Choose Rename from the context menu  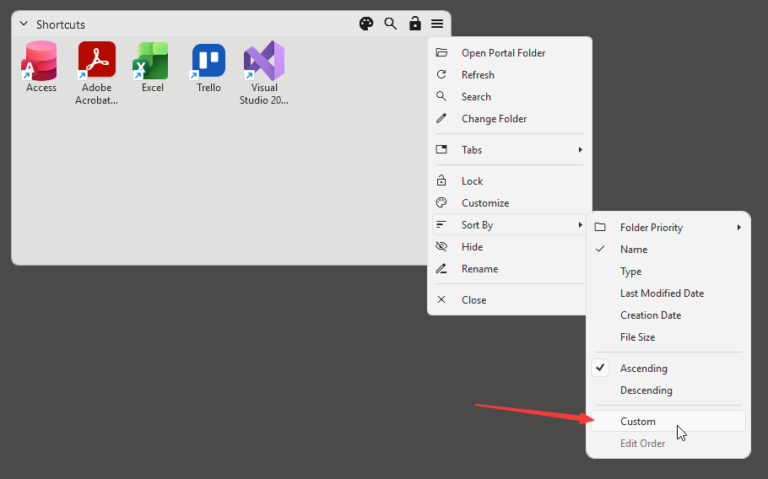(x=510, y=269)
